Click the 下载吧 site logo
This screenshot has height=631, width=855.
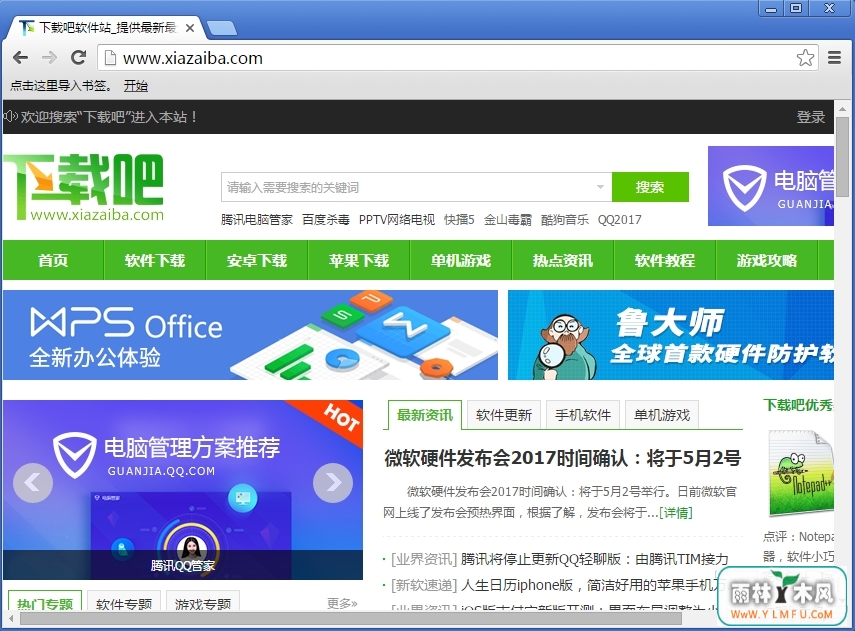point(84,187)
